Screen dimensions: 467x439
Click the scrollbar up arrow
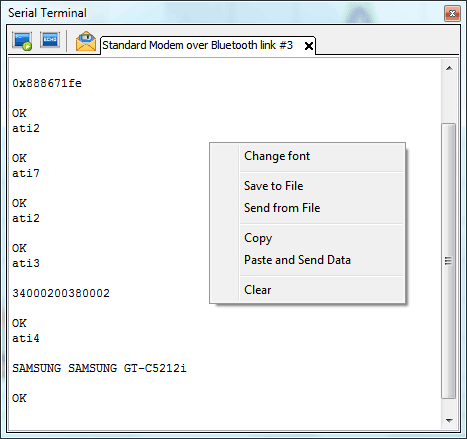(x=449, y=68)
